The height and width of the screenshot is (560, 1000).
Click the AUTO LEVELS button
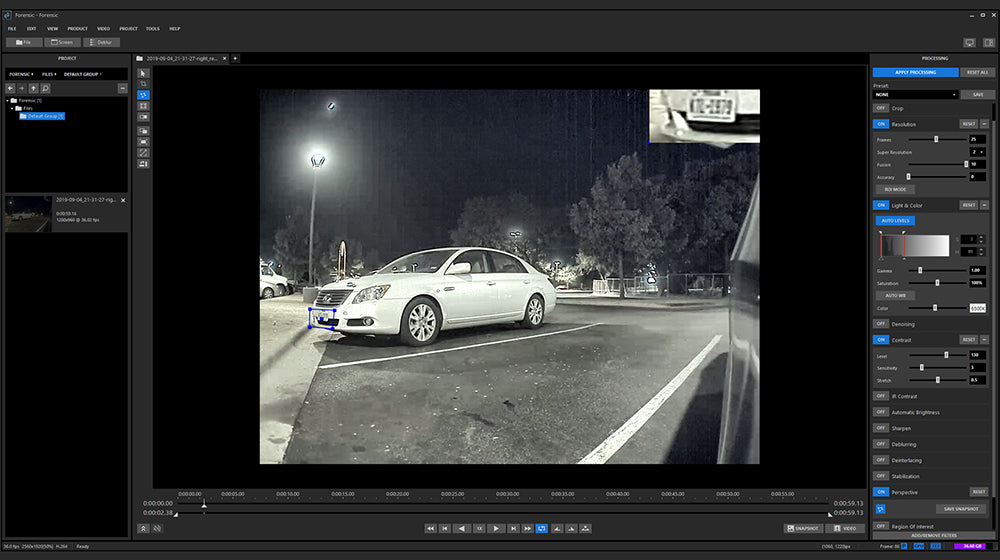click(896, 220)
